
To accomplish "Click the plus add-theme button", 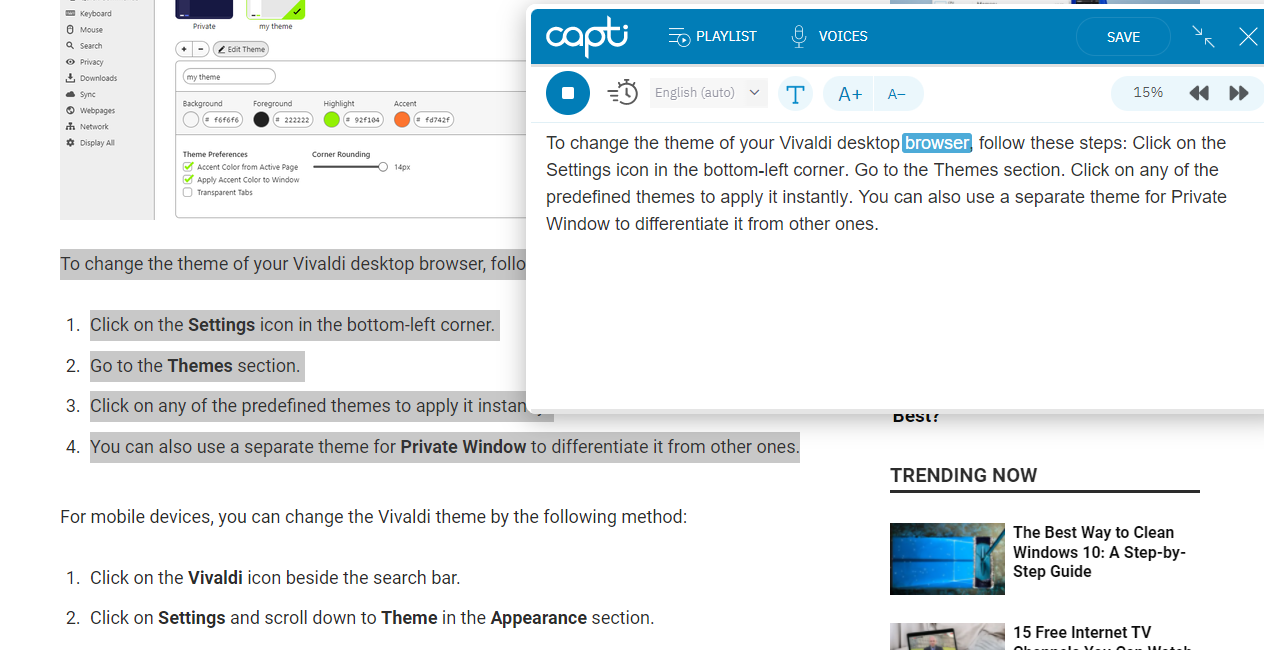I will 184,49.
